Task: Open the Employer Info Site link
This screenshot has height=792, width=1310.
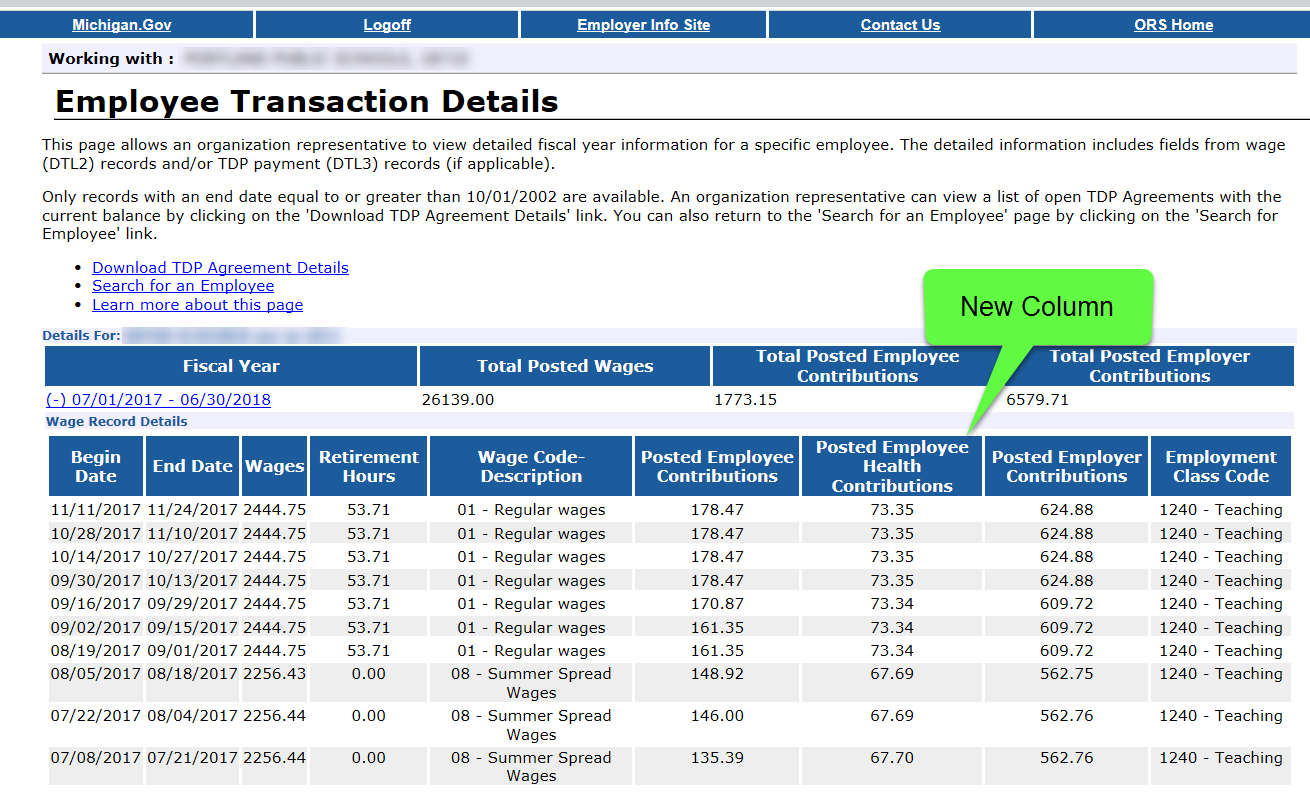Action: point(643,25)
